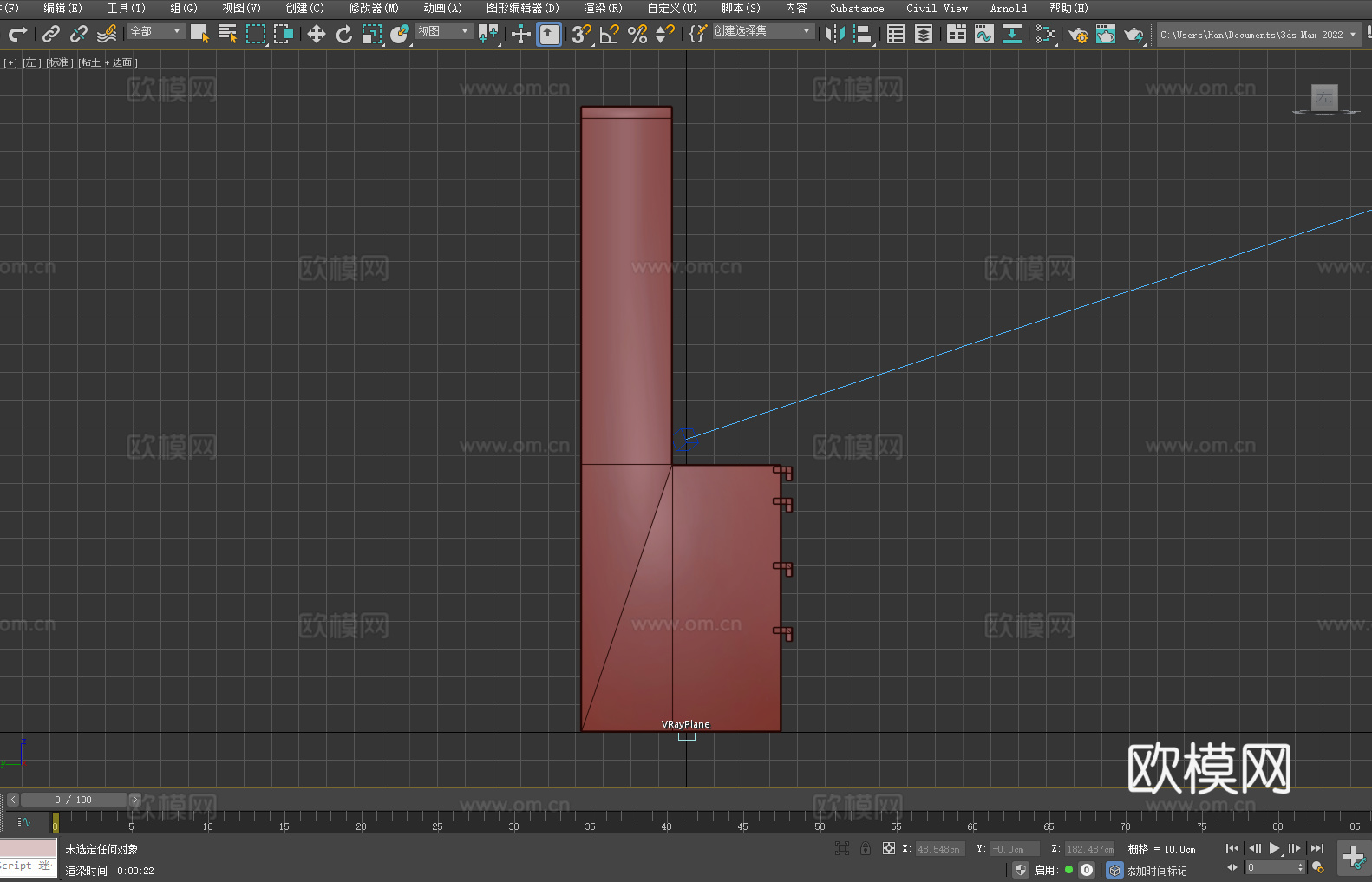Image resolution: width=1372 pixels, height=882 pixels.
Task: Activate the Select Object tool
Action: click(x=199, y=34)
